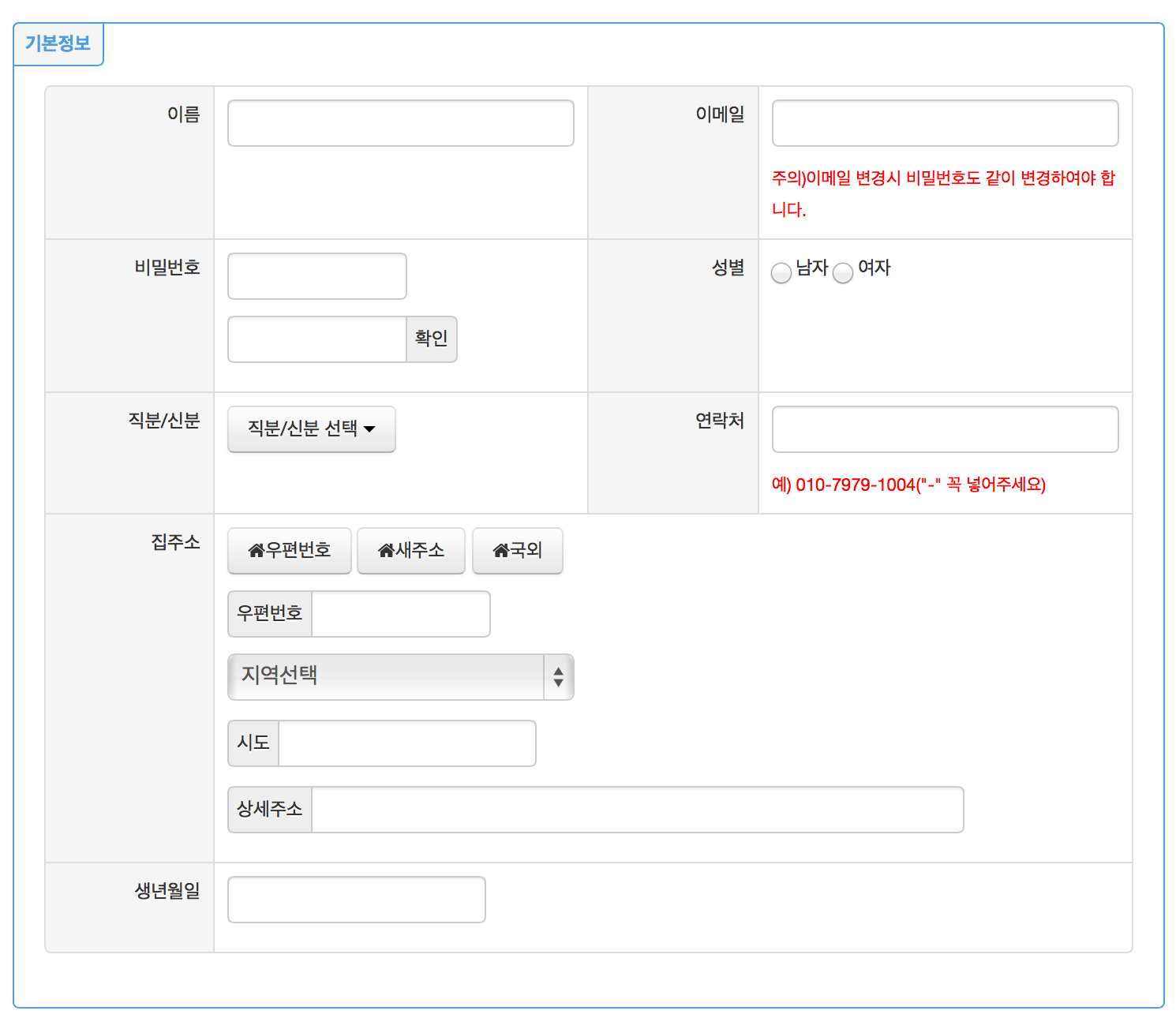1176x1018 pixels.
Task: Focus the 이메일 input field
Action: (x=945, y=123)
